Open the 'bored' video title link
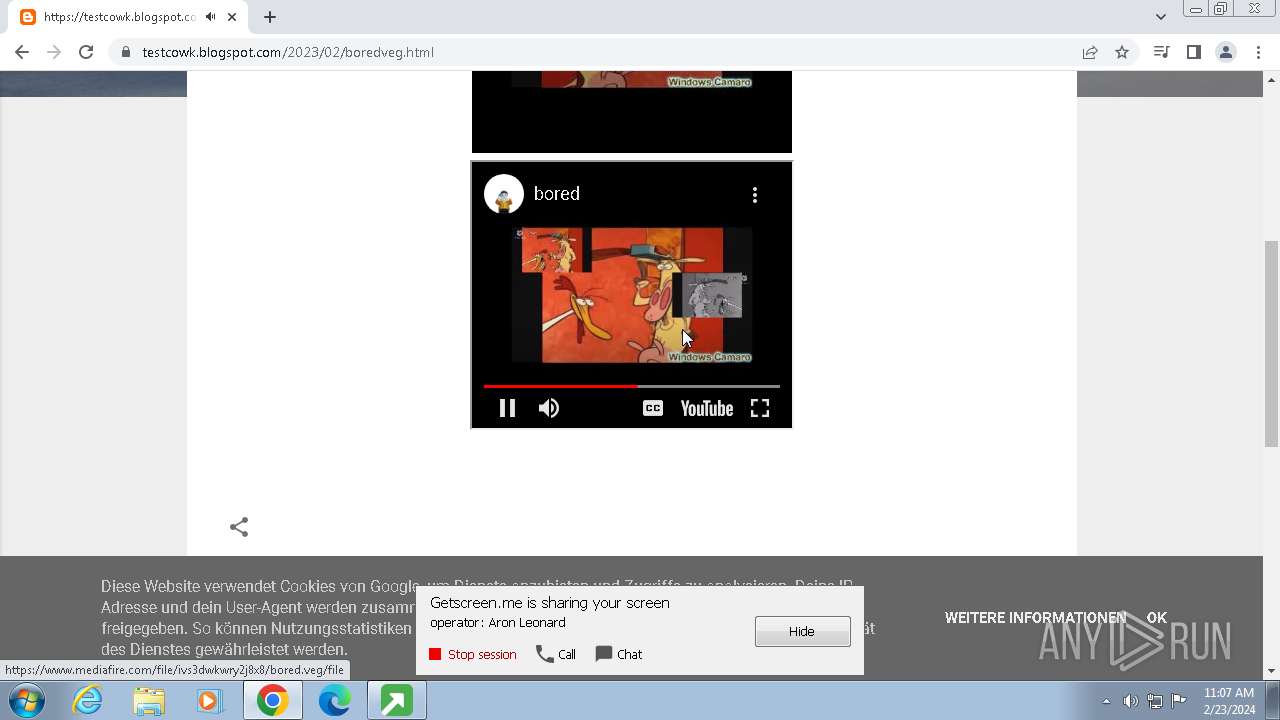This screenshot has height=720, width=1280. pos(557,194)
